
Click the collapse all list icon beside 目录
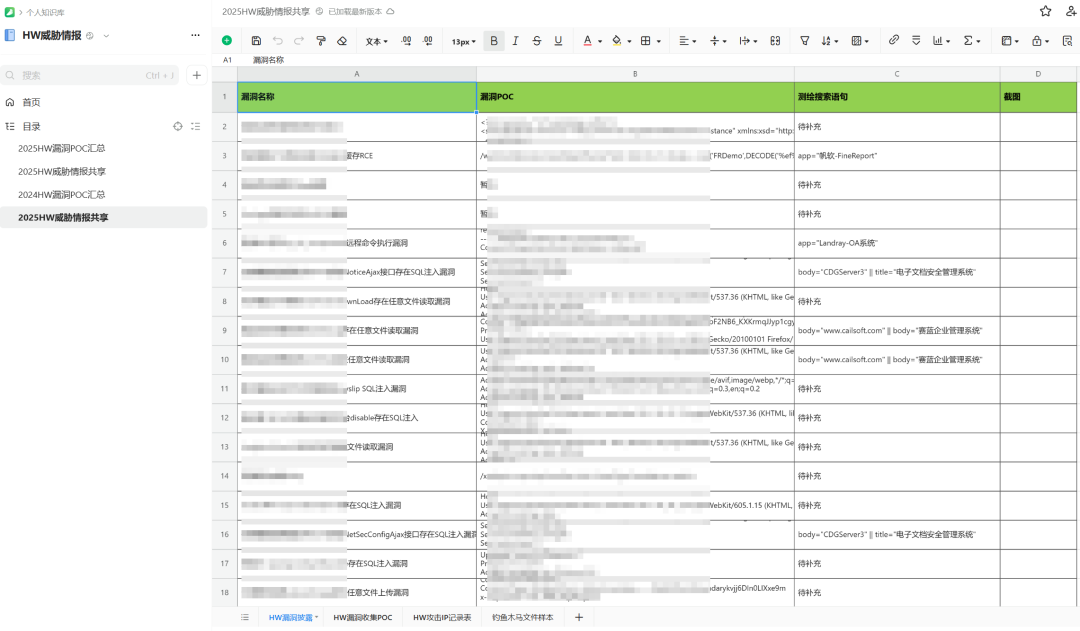click(x=196, y=126)
